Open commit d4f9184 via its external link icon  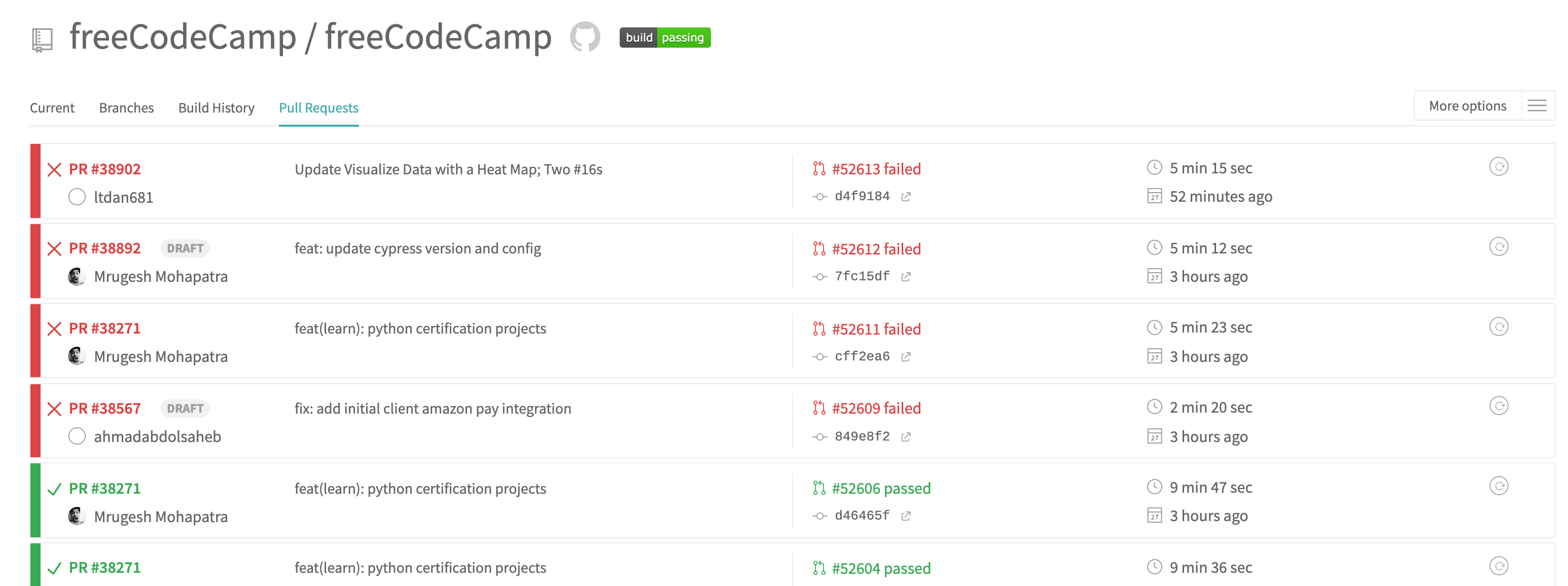click(906, 196)
